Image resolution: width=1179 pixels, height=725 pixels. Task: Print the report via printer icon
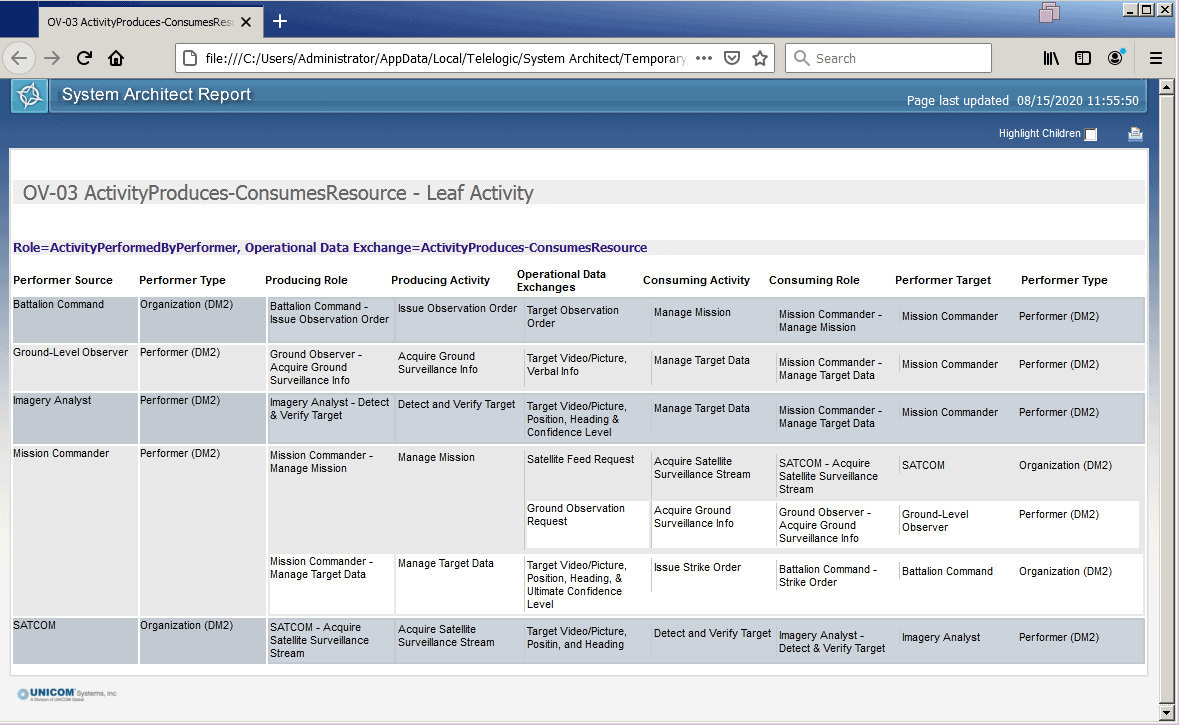tap(1135, 134)
